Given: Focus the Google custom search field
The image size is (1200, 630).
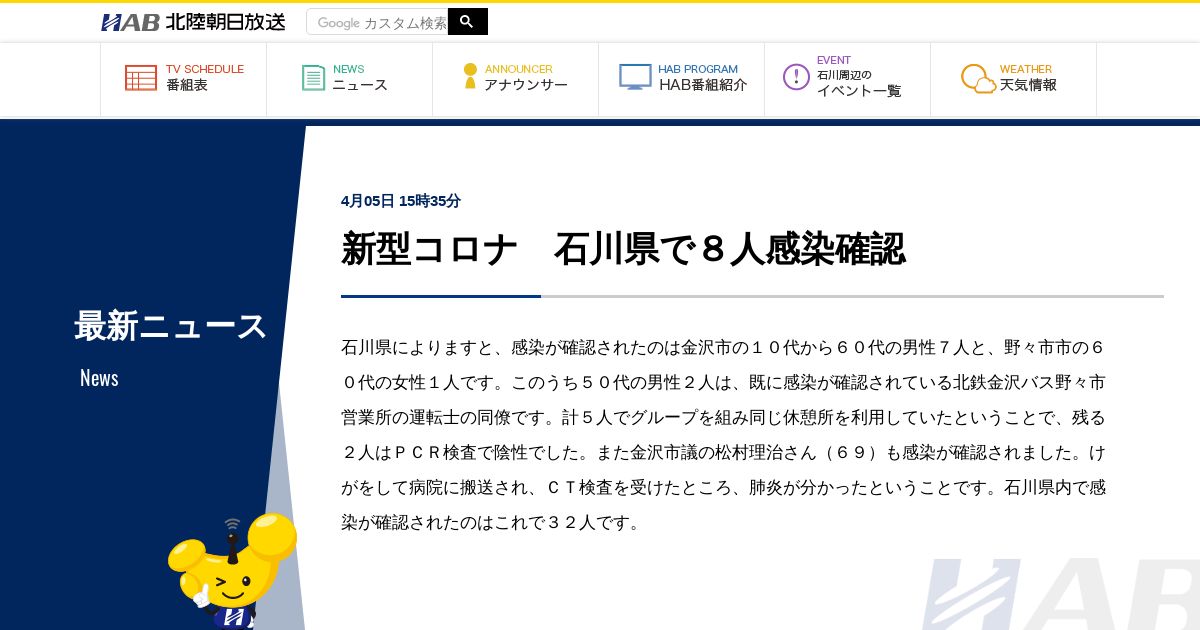Looking at the screenshot, I should pyautogui.click(x=377, y=22).
